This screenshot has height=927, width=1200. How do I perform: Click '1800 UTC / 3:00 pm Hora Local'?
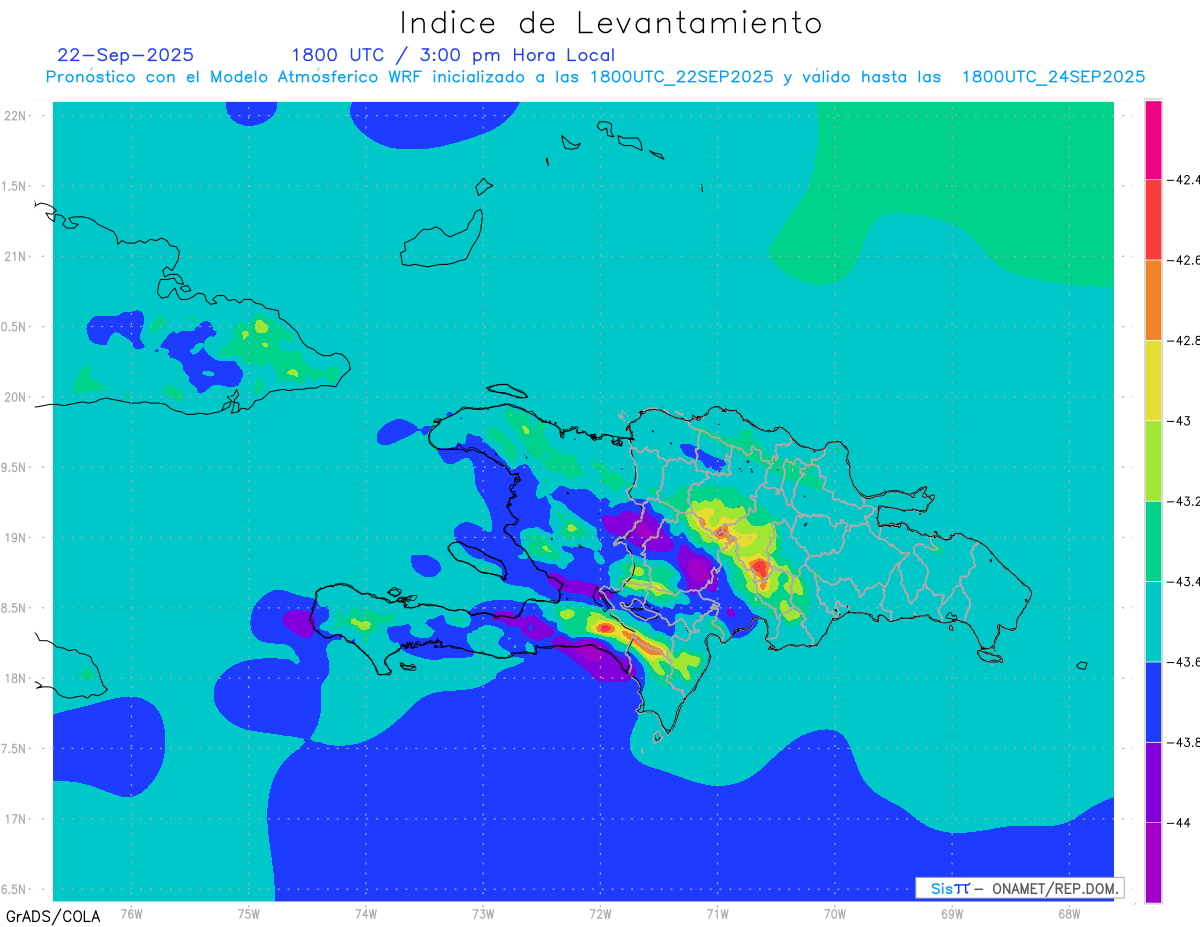pyautogui.click(x=453, y=55)
